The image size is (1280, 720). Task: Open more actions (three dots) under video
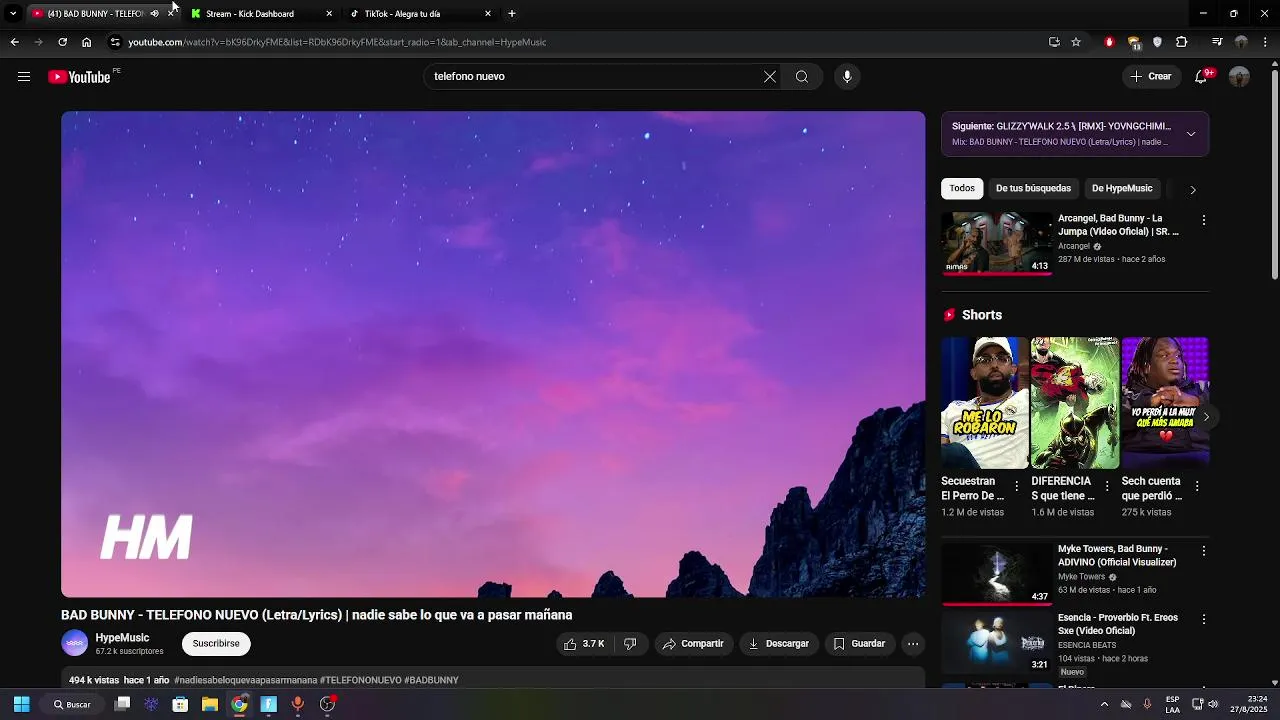(x=913, y=644)
